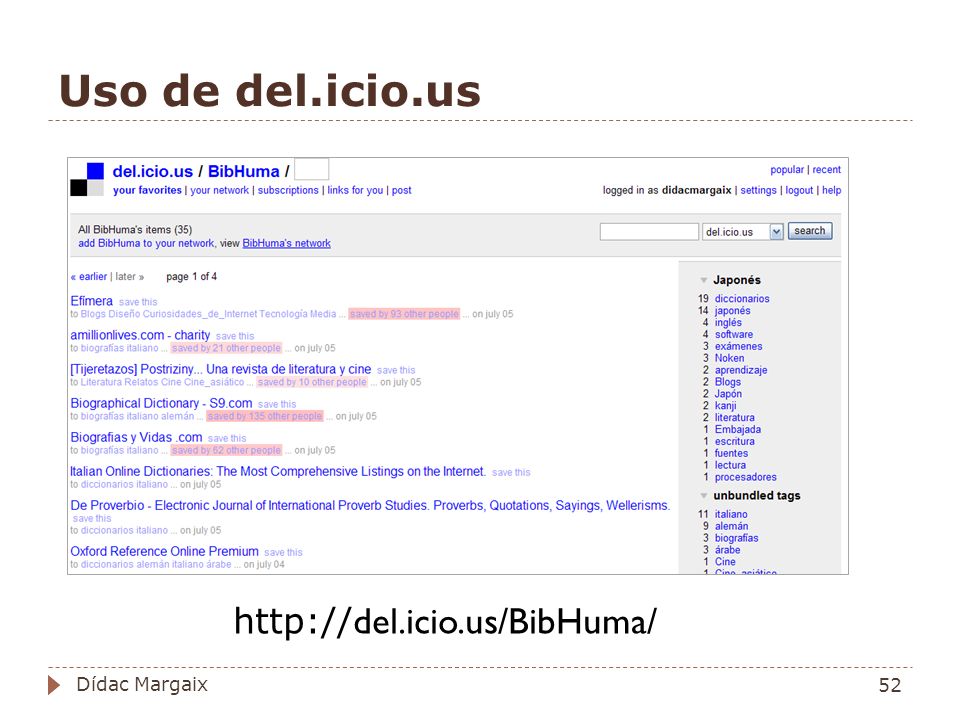The height and width of the screenshot is (720, 960).
Task: Open links for you
Action: click(355, 190)
